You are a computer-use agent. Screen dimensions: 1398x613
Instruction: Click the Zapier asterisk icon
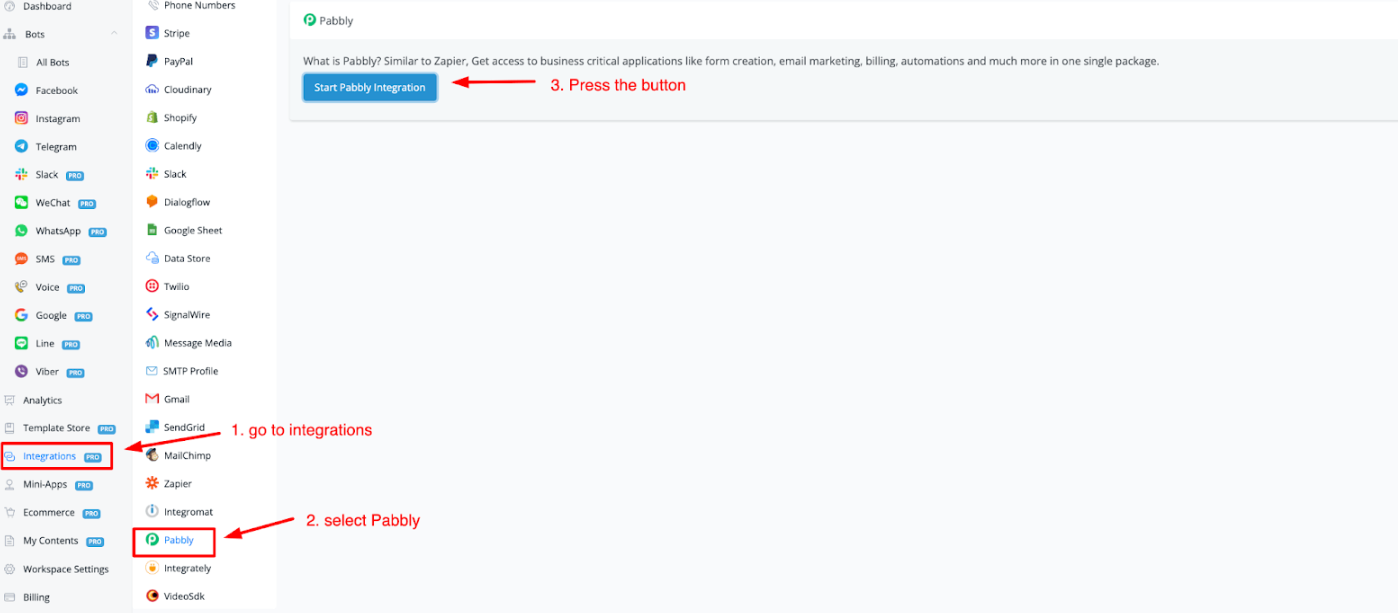[x=152, y=483]
